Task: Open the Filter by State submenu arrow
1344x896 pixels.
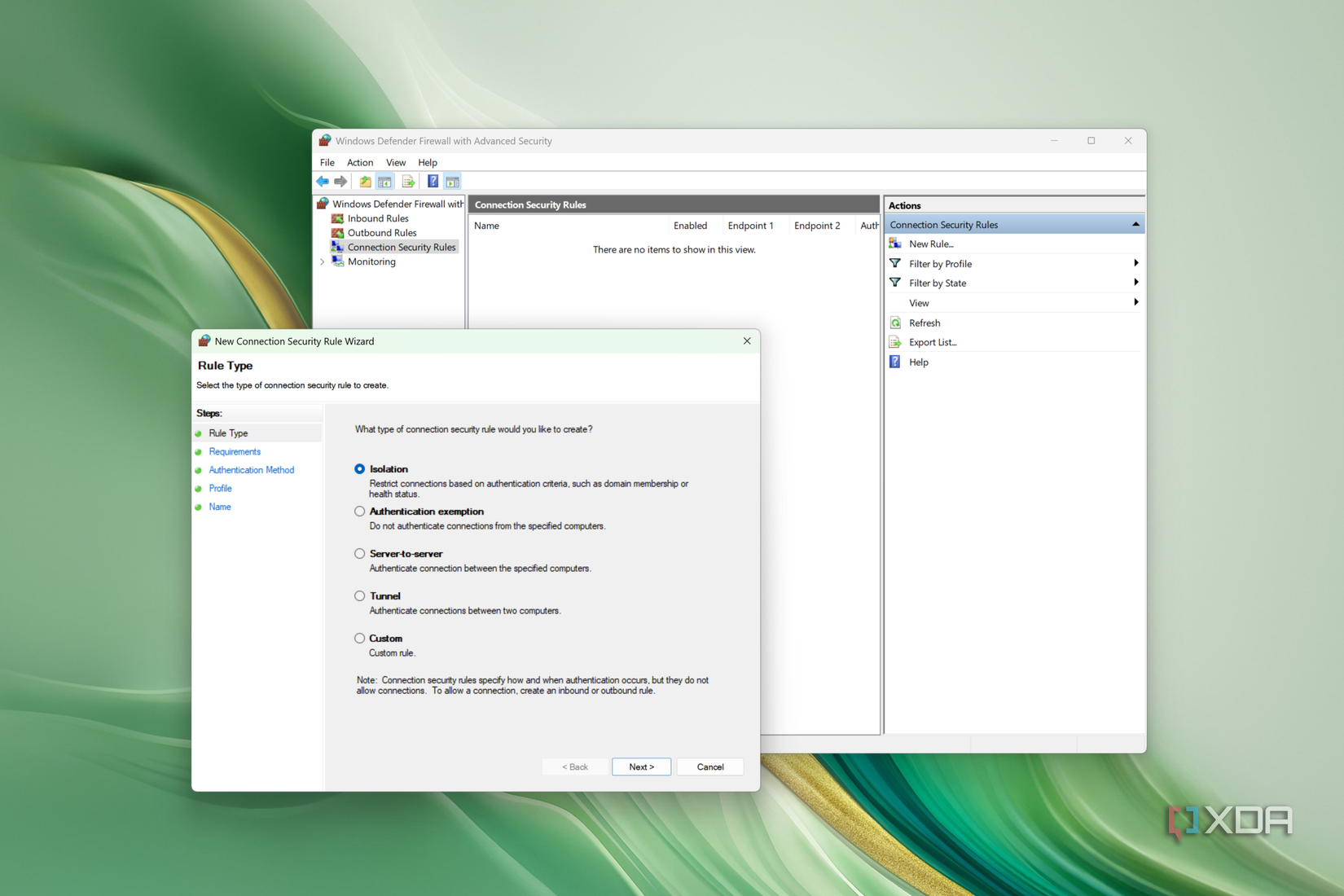Action: (x=1135, y=283)
